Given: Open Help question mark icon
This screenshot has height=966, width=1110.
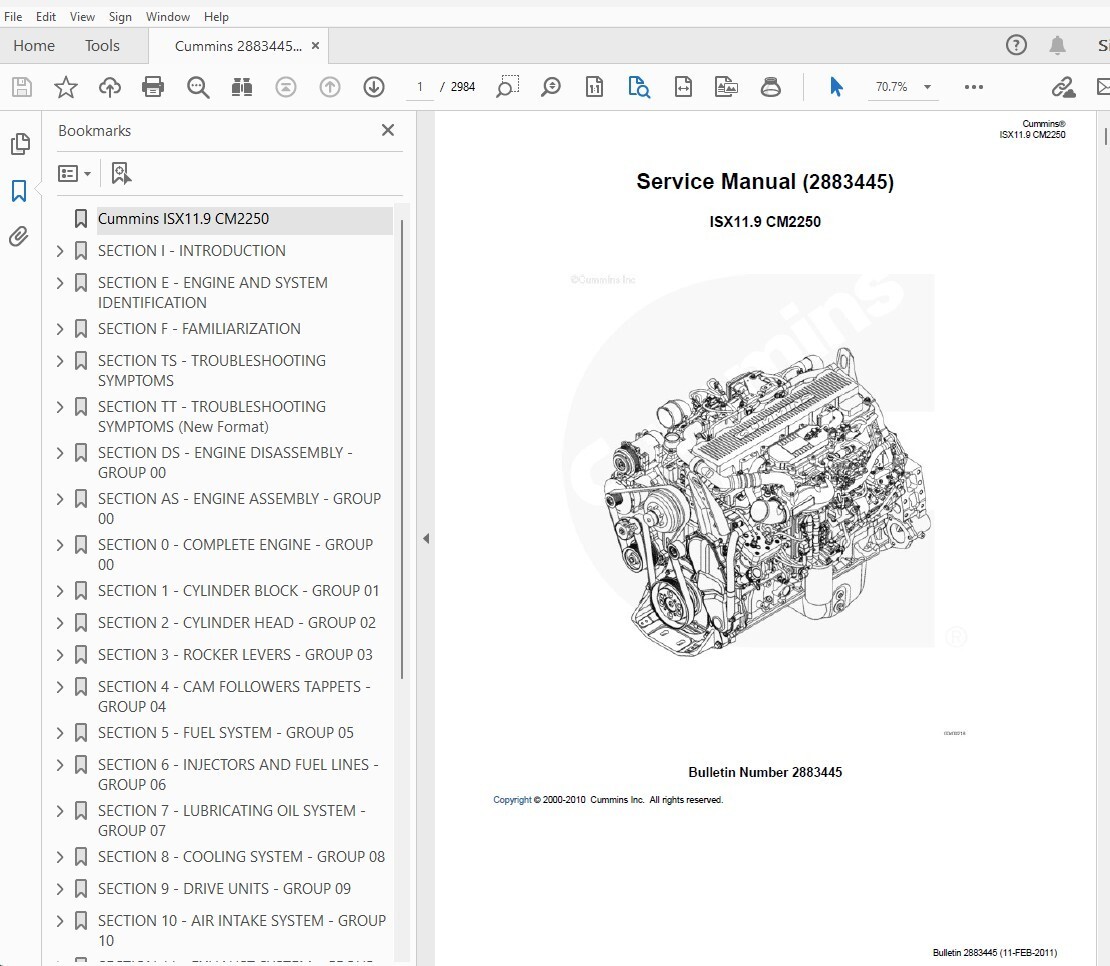Looking at the screenshot, I should (1016, 45).
